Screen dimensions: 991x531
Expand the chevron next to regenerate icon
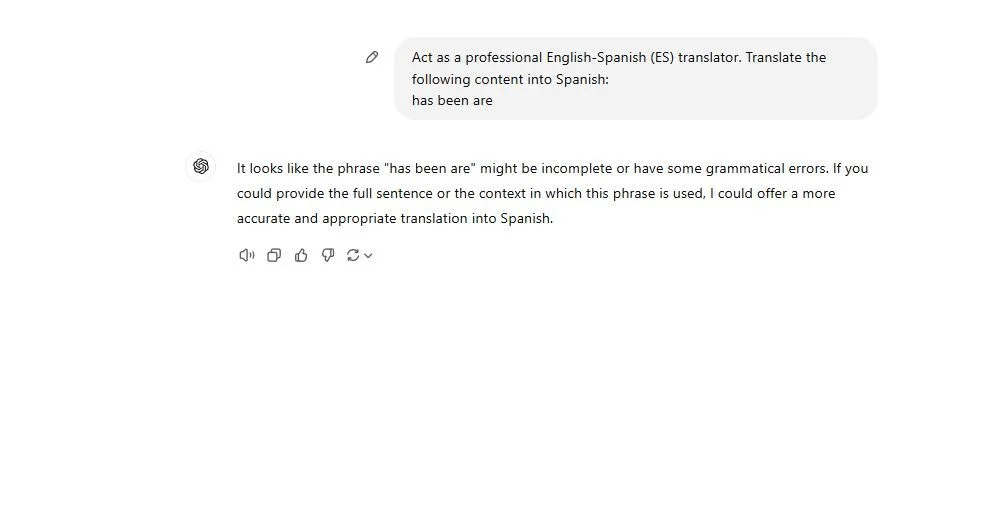(368, 256)
